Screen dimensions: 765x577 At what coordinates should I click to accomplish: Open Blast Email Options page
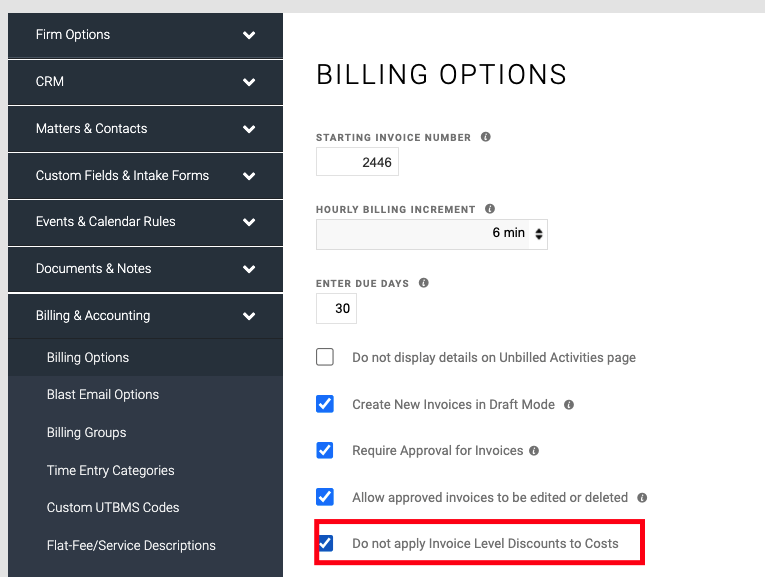point(103,395)
